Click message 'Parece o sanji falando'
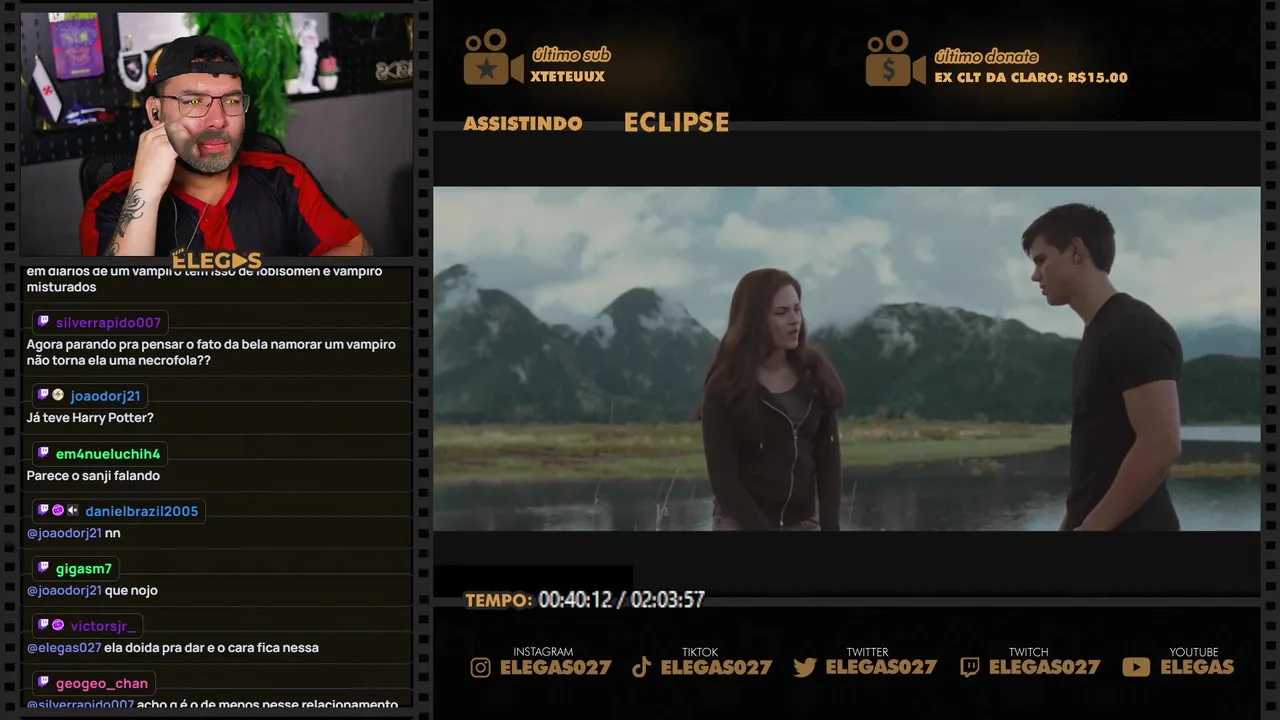Image resolution: width=1280 pixels, height=720 pixels. point(93,476)
